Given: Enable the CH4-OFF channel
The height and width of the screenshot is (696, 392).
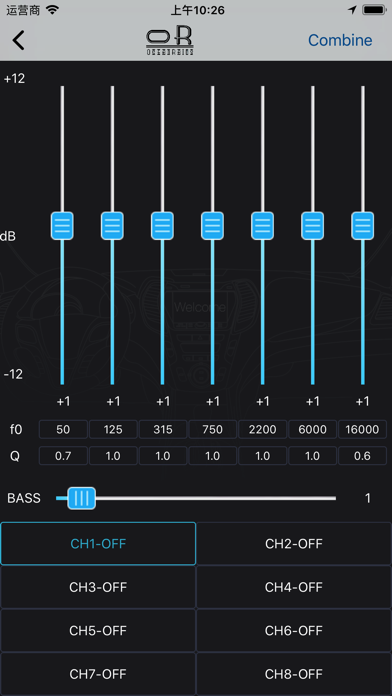Looking at the screenshot, I should (294, 587).
